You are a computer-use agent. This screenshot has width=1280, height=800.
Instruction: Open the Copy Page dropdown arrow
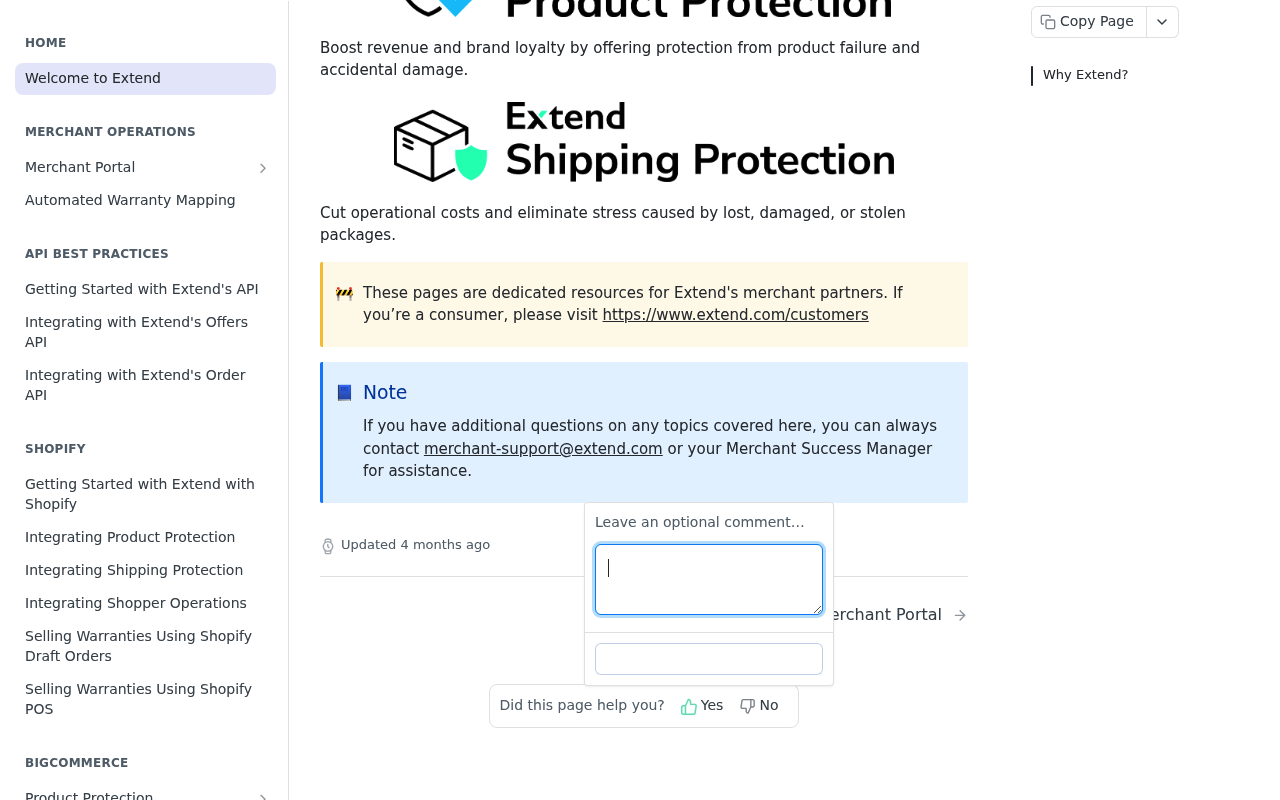click(1162, 22)
